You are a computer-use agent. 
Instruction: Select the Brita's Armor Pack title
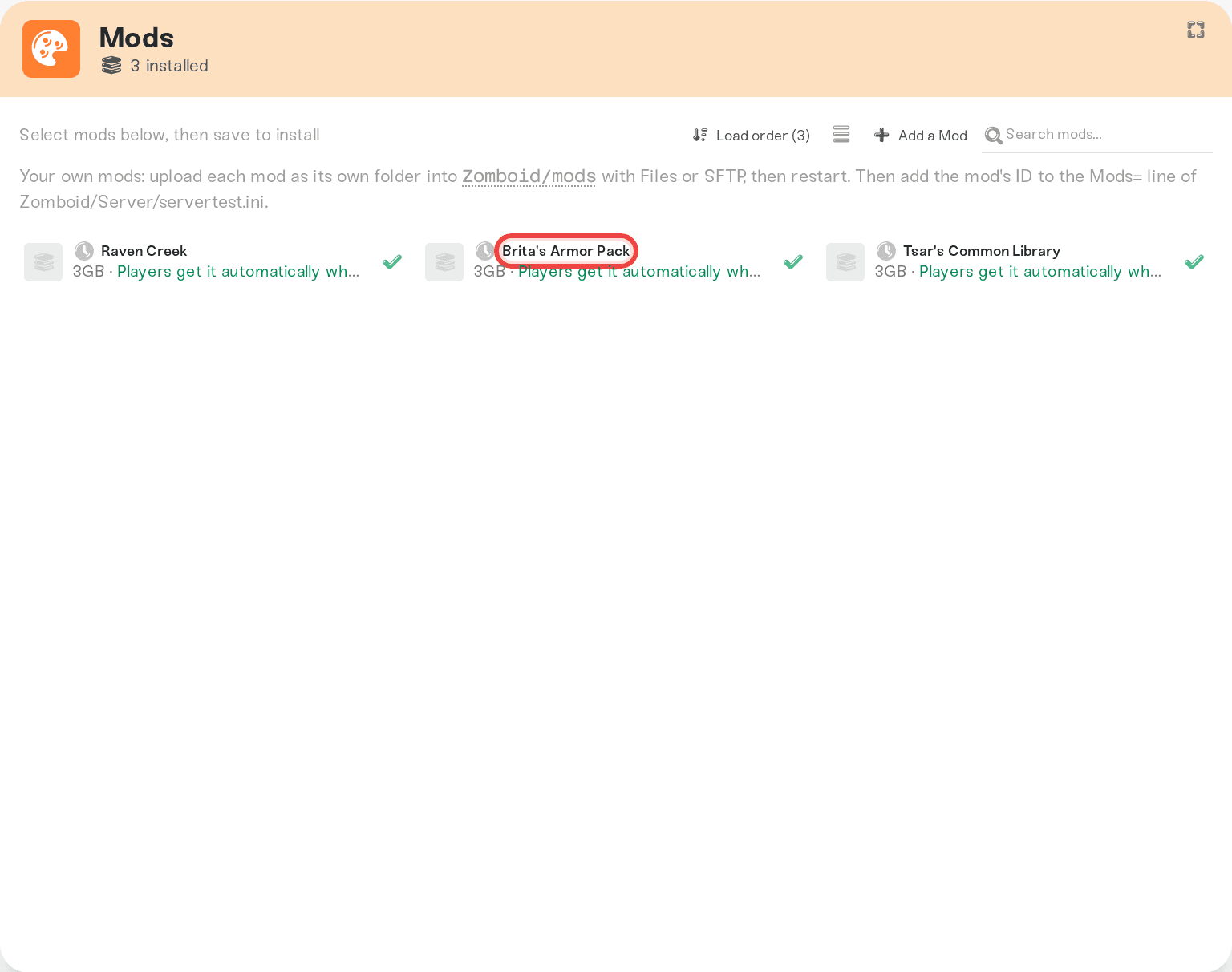tap(566, 251)
